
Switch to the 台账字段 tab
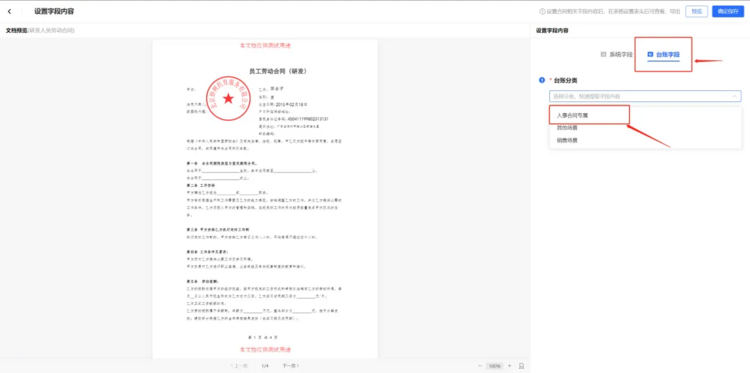coord(663,55)
